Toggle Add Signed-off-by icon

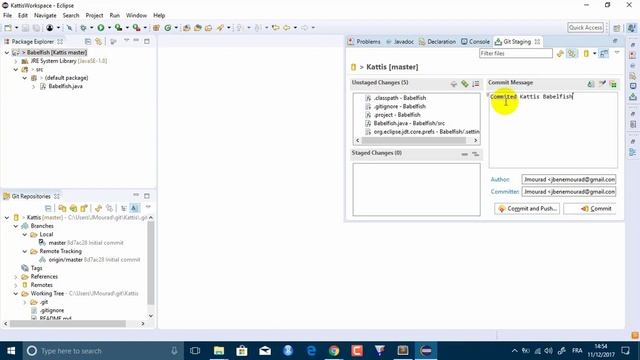[x=602, y=84]
